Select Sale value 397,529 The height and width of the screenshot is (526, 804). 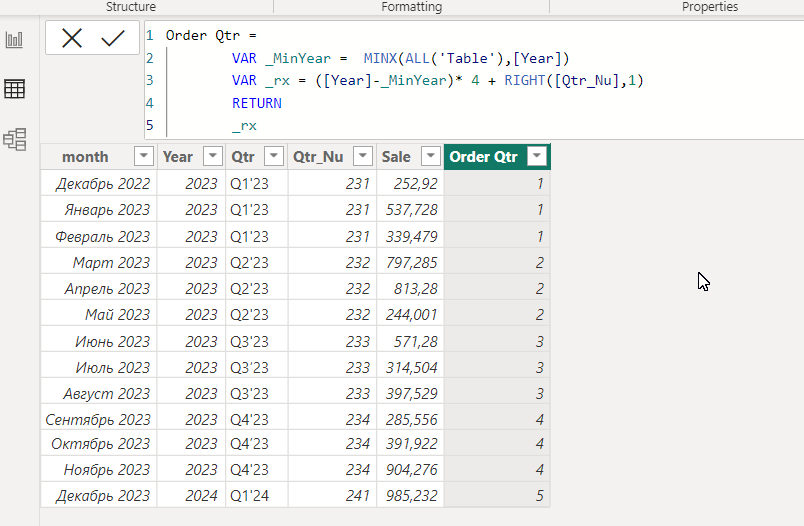coord(410,394)
